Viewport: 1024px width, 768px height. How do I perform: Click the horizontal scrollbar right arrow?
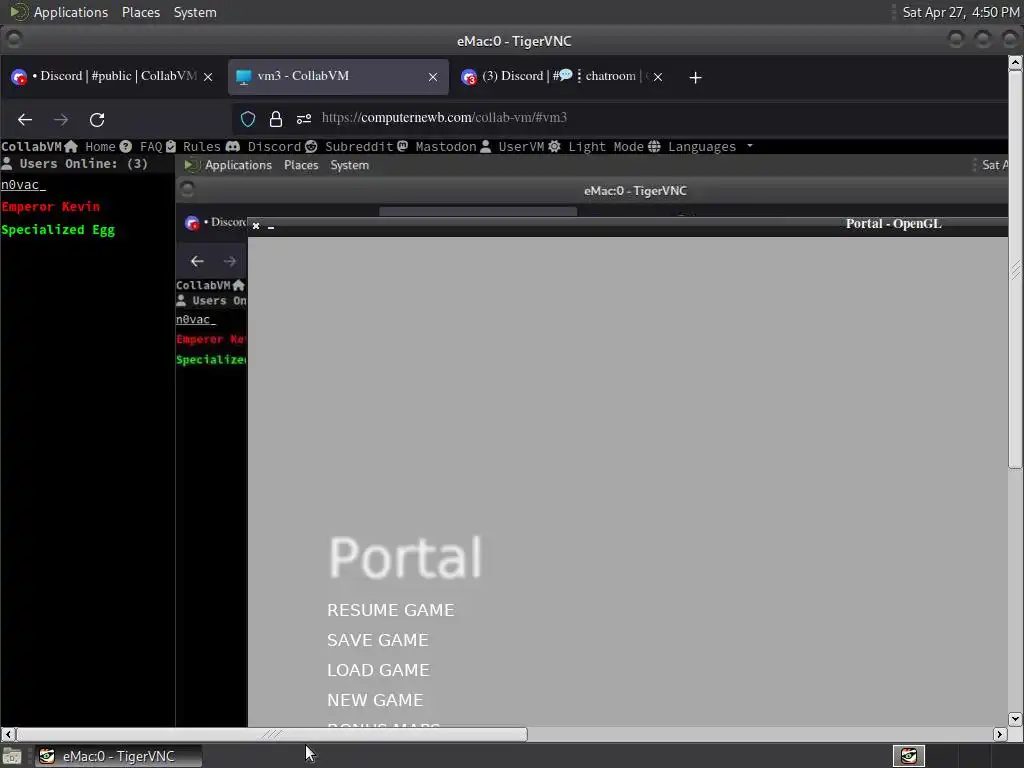click(1000, 735)
